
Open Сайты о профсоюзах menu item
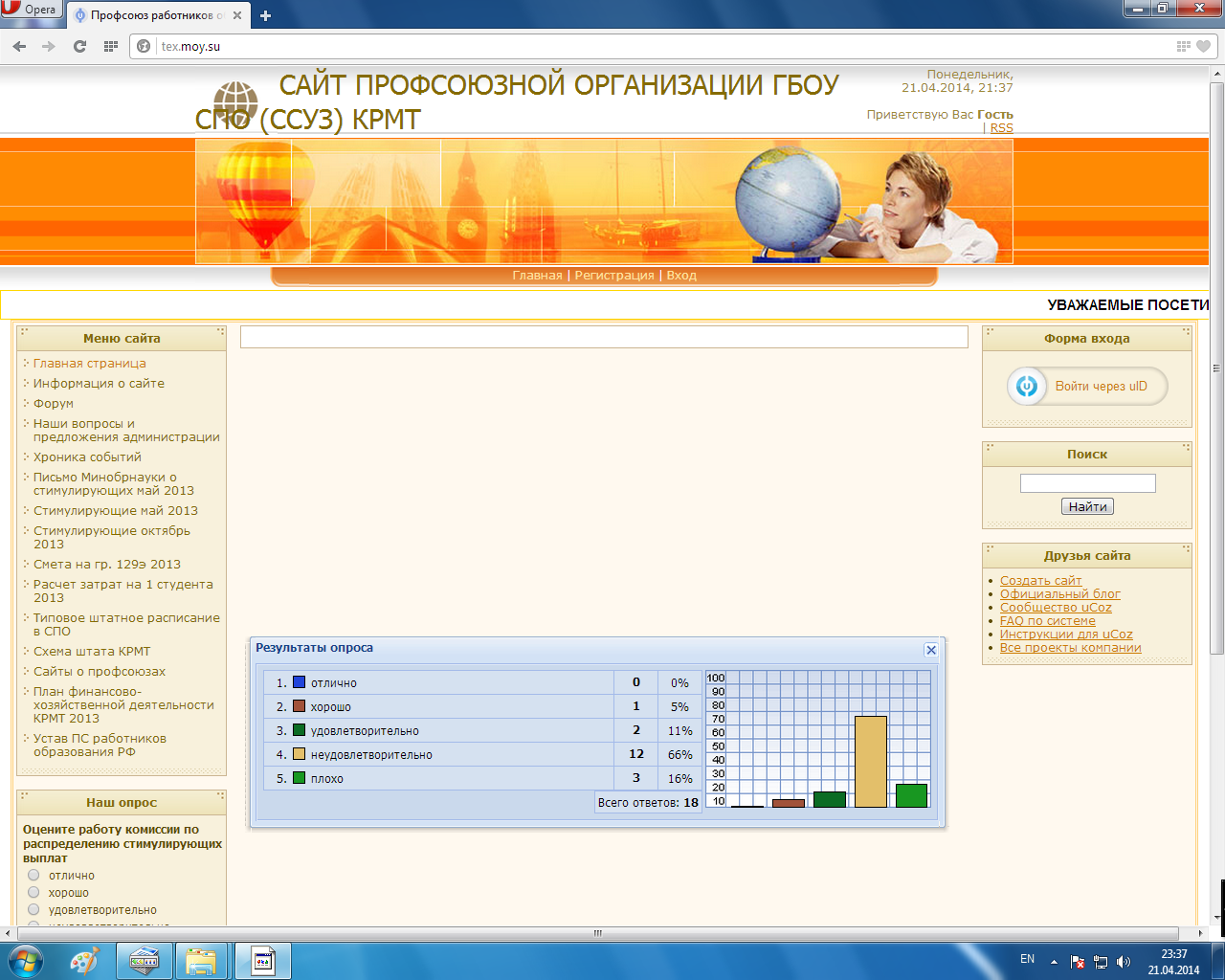[100, 672]
